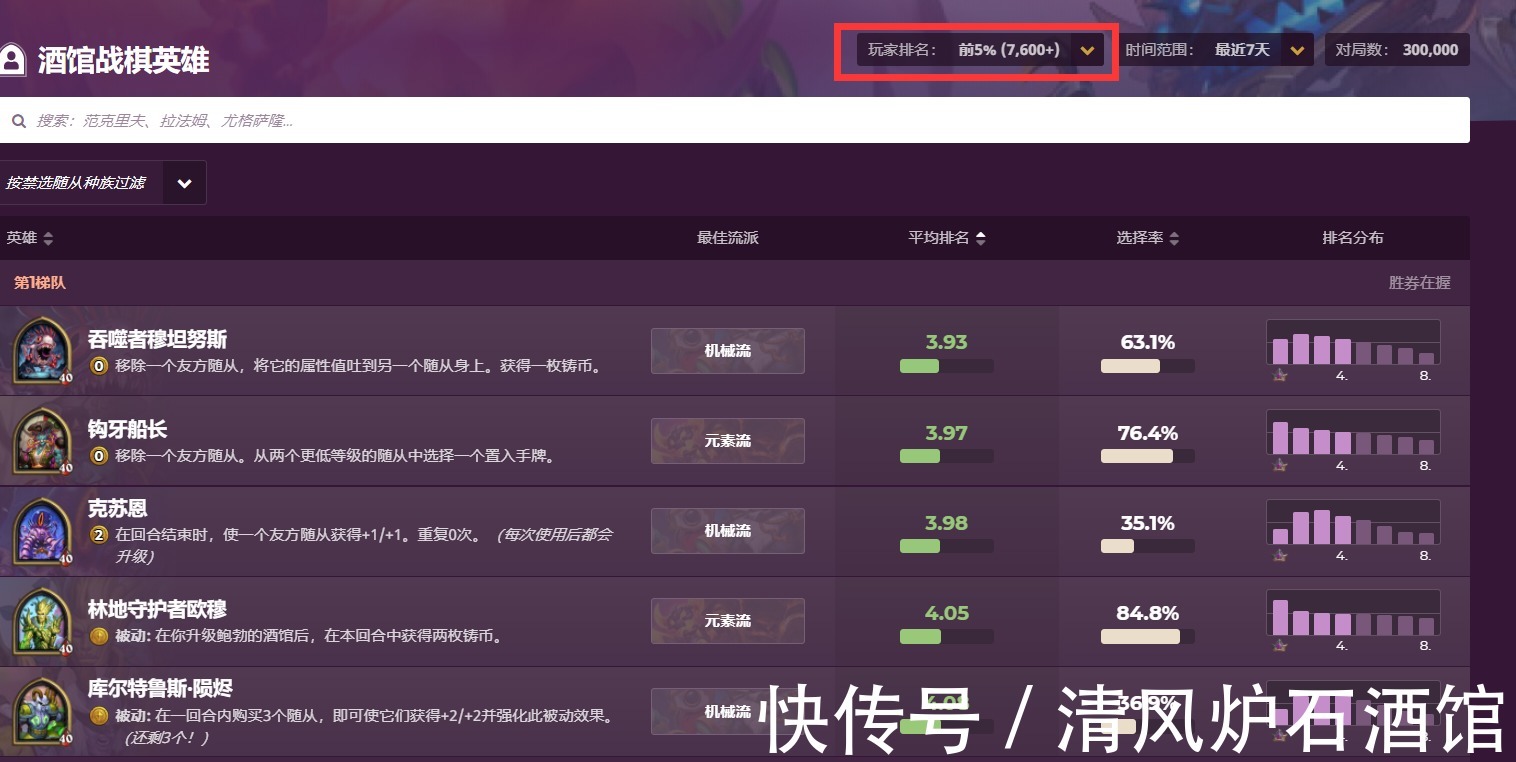Screen dimensions: 1516x762
Task: Click the search magnifier icon
Action: [18, 121]
